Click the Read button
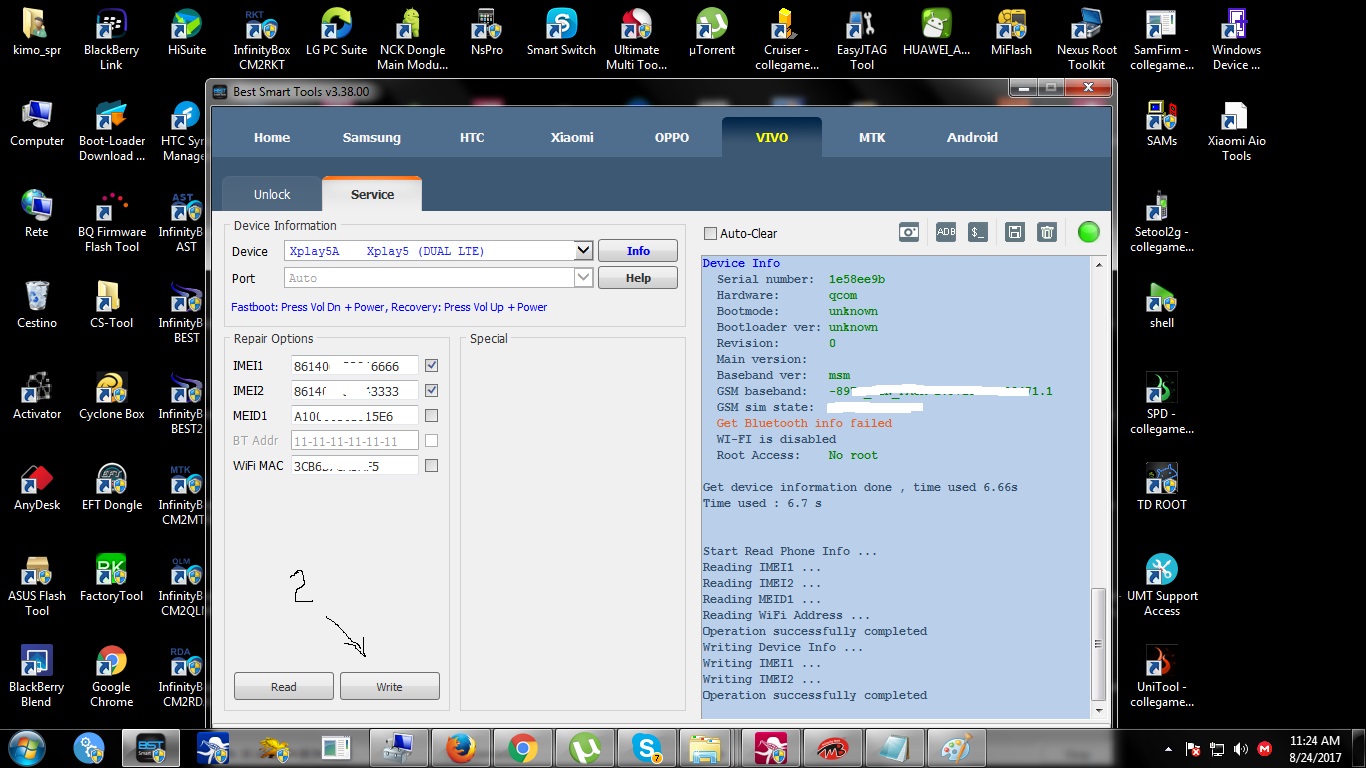Image resolution: width=1366 pixels, height=768 pixels. (284, 686)
